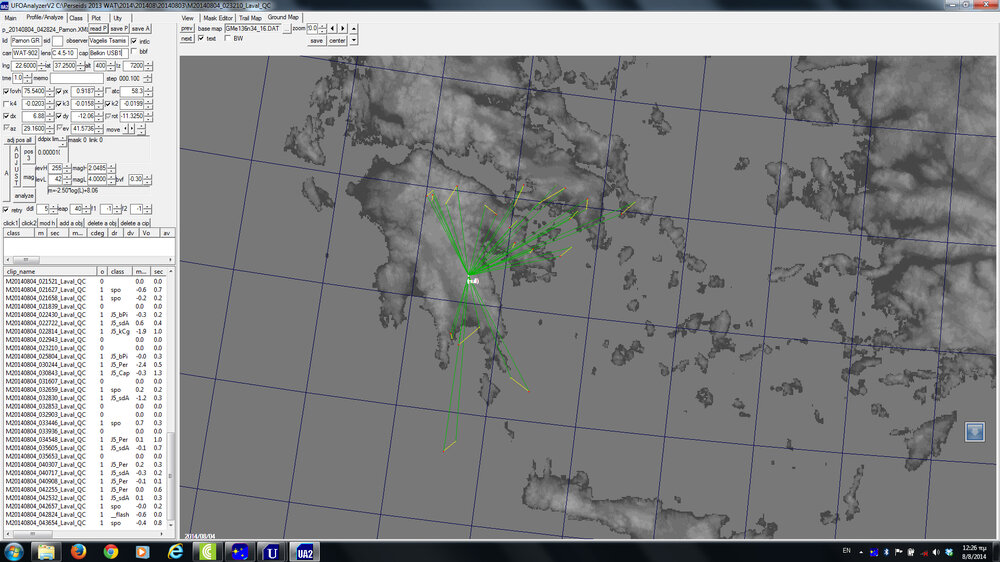Switch to the Trail Map tab
Screen dimensions: 1000x562
[x=251, y=18]
